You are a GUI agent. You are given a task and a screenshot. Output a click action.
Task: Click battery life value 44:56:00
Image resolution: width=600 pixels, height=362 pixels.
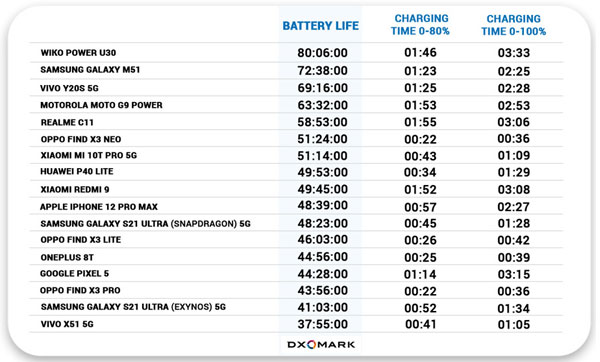pyautogui.click(x=323, y=257)
